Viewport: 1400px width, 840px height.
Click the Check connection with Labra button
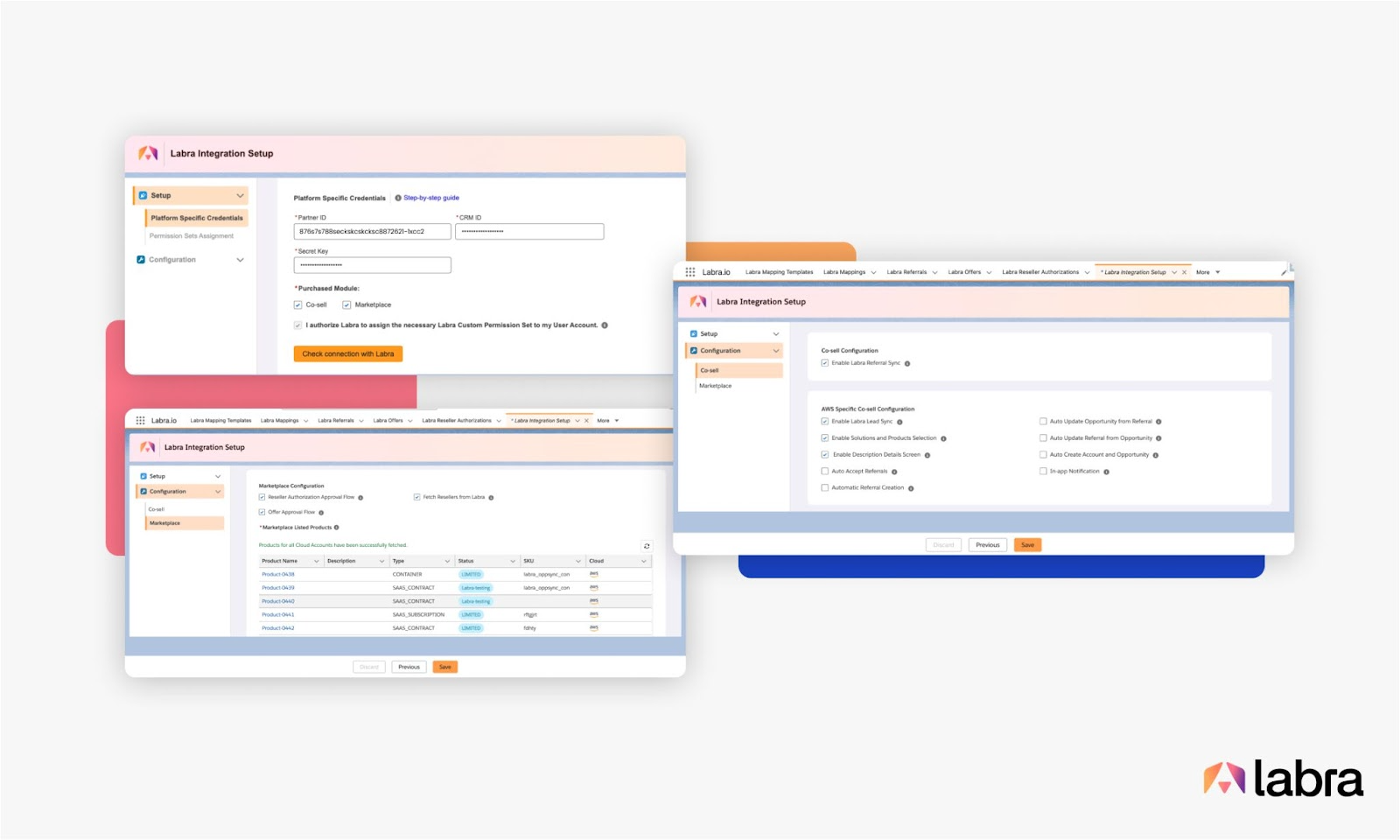point(347,354)
